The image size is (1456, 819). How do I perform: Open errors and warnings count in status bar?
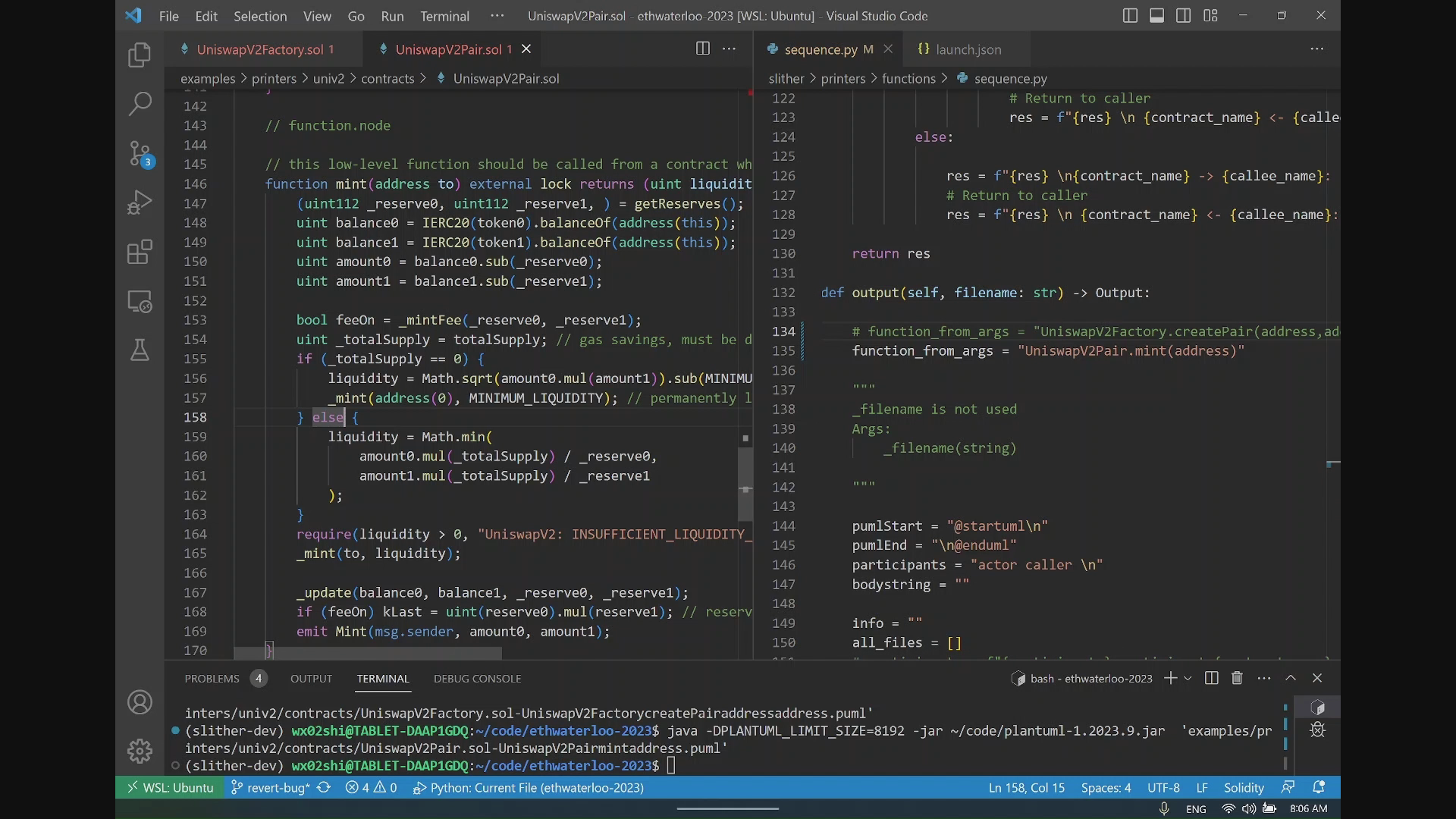pos(371,788)
